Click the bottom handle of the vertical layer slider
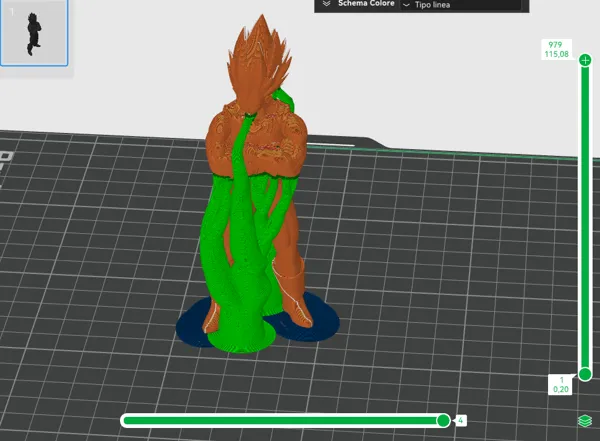600x441 pixels. [585, 374]
